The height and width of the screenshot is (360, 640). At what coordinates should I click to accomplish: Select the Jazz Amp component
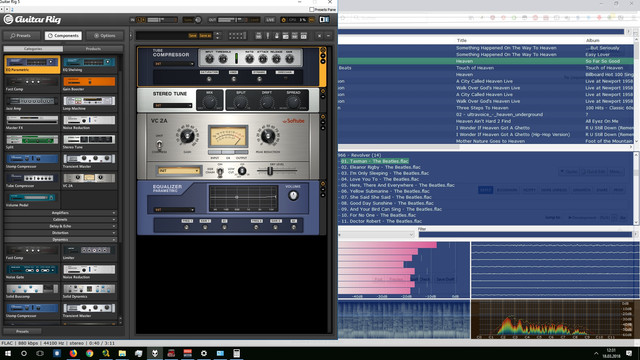(32, 103)
